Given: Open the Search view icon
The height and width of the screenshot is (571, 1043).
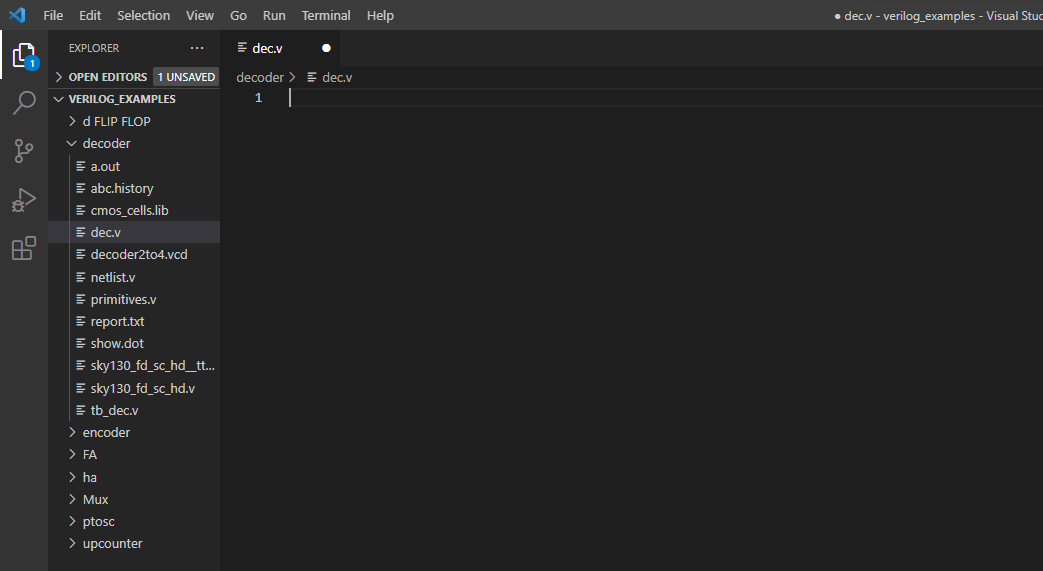Looking at the screenshot, I should (x=24, y=103).
